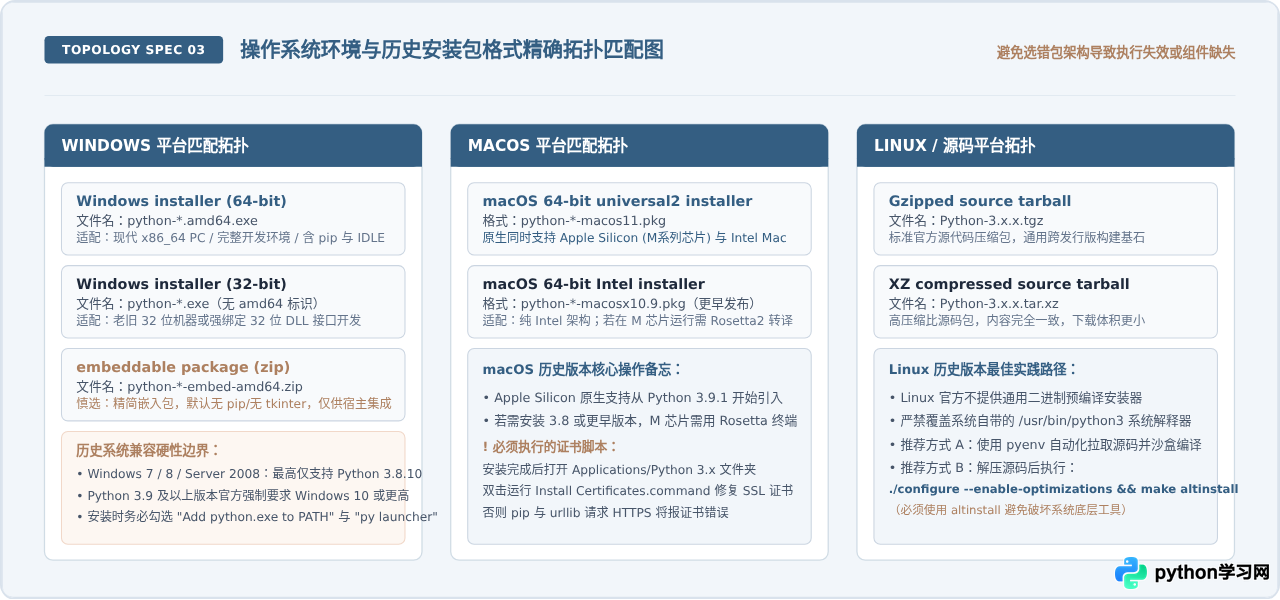Click the "XZ compressed source tarball" card title
1280x600 pixels.
click(x=1009, y=284)
